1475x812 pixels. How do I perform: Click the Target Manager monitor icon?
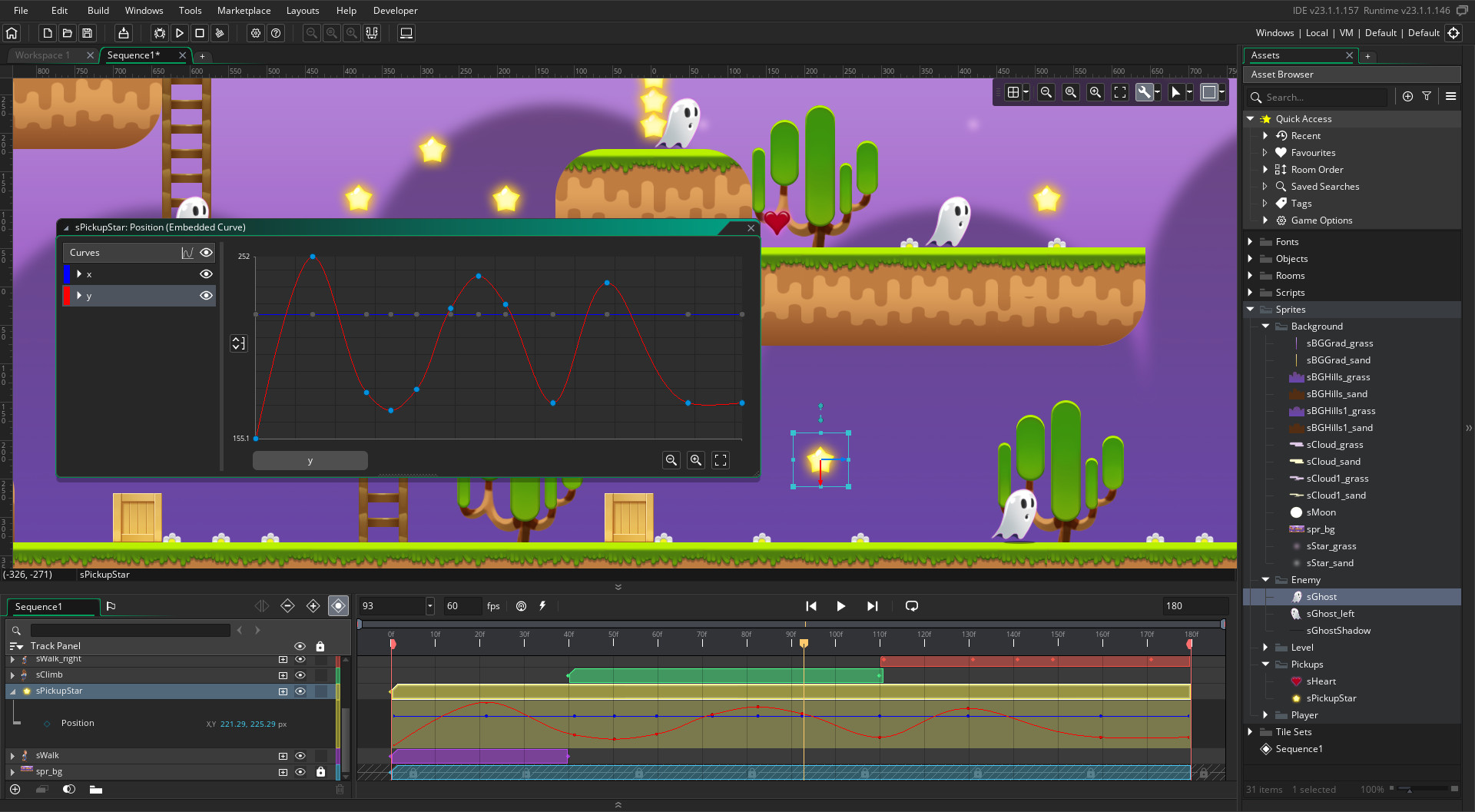pyautogui.click(x=406, y=33)
